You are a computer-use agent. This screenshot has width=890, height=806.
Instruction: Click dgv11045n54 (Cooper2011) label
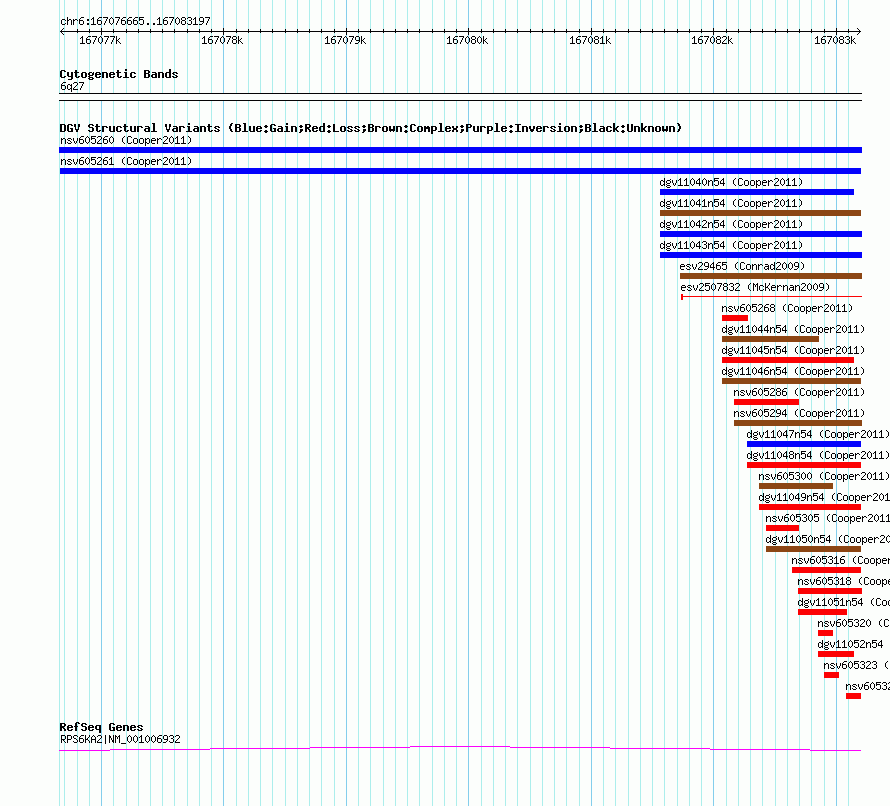[x=793, y=350]
